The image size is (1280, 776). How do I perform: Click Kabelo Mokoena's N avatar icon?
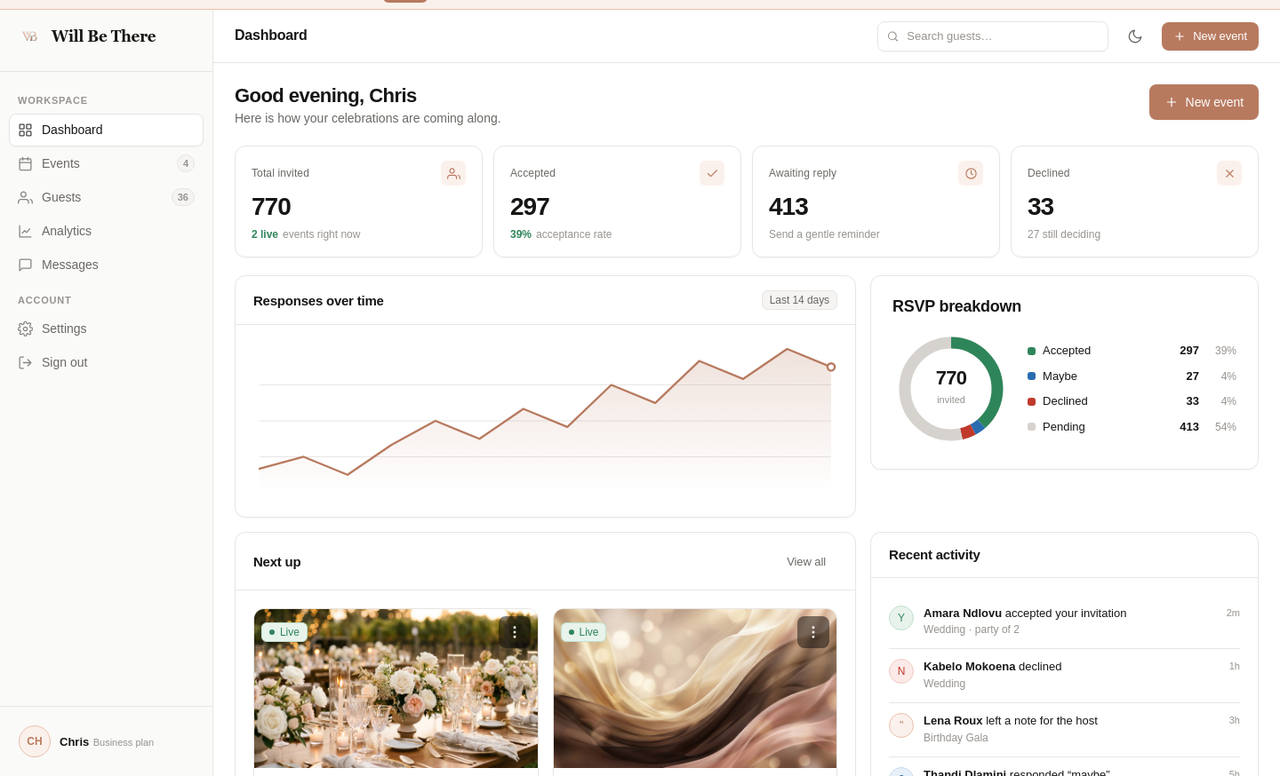click(x=901, y=671)
